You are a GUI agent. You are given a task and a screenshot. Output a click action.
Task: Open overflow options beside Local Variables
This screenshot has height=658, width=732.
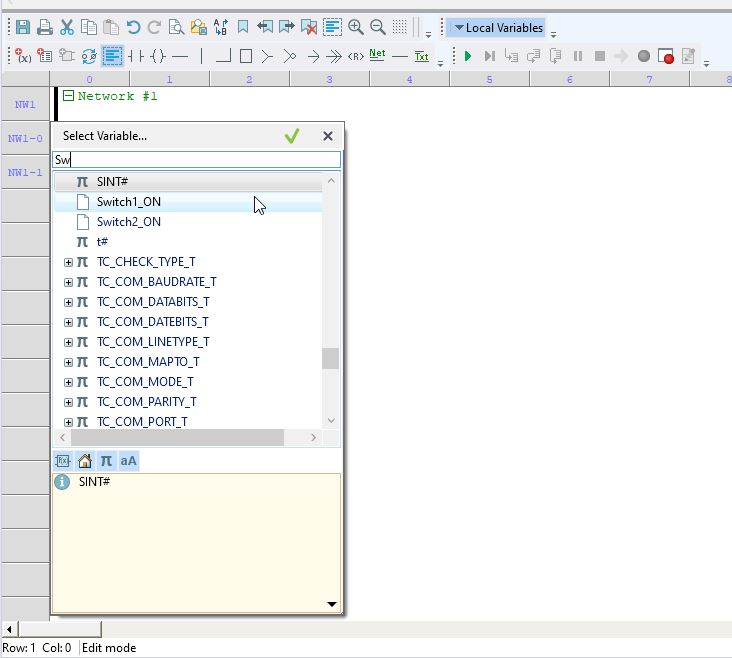[x=553, y=35]
